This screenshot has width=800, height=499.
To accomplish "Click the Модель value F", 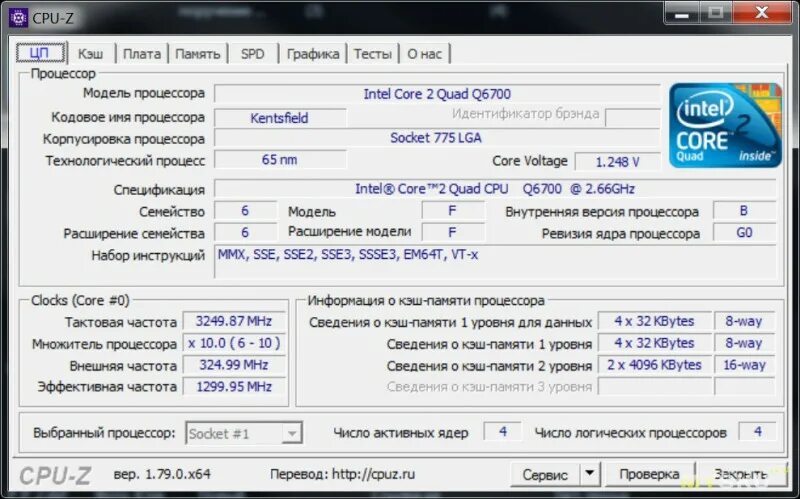I will (x=453, y=211).
